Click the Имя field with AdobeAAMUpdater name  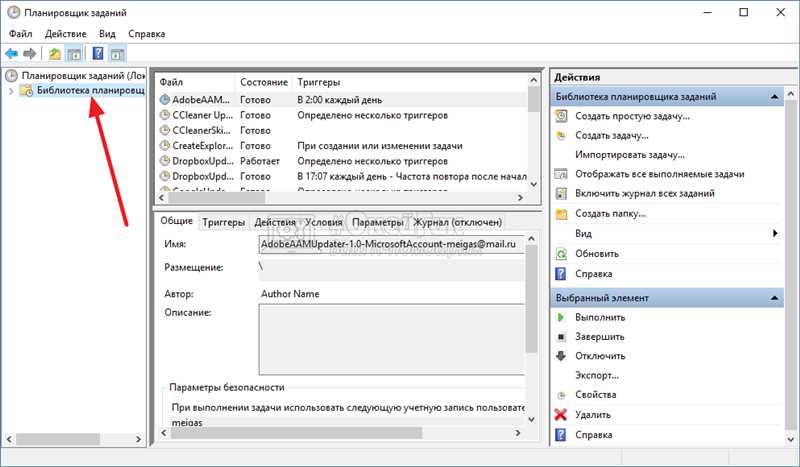391,244
